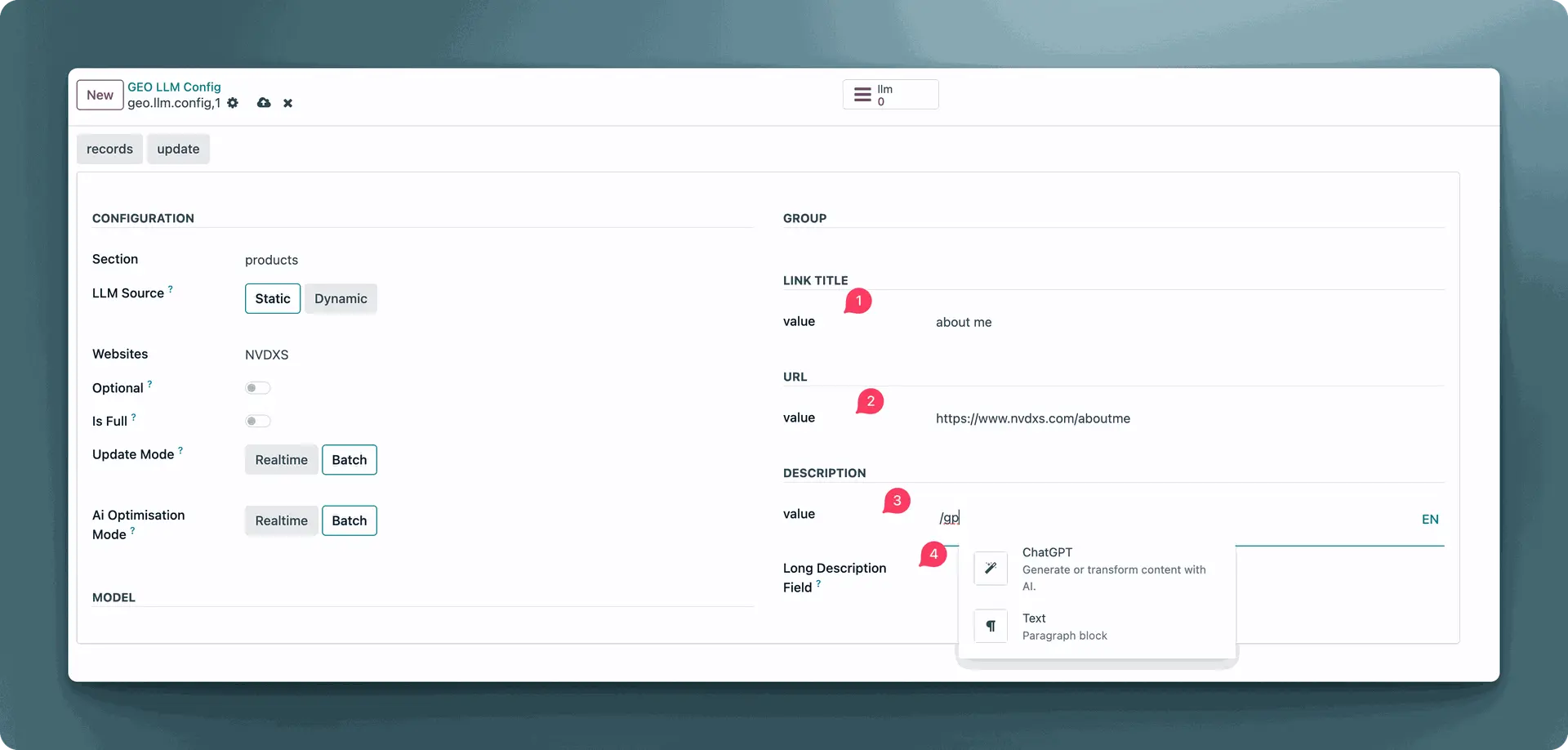Click the cloud upload save icon
This screenshot has width=1568, height=750.
[x=264, y=103]
